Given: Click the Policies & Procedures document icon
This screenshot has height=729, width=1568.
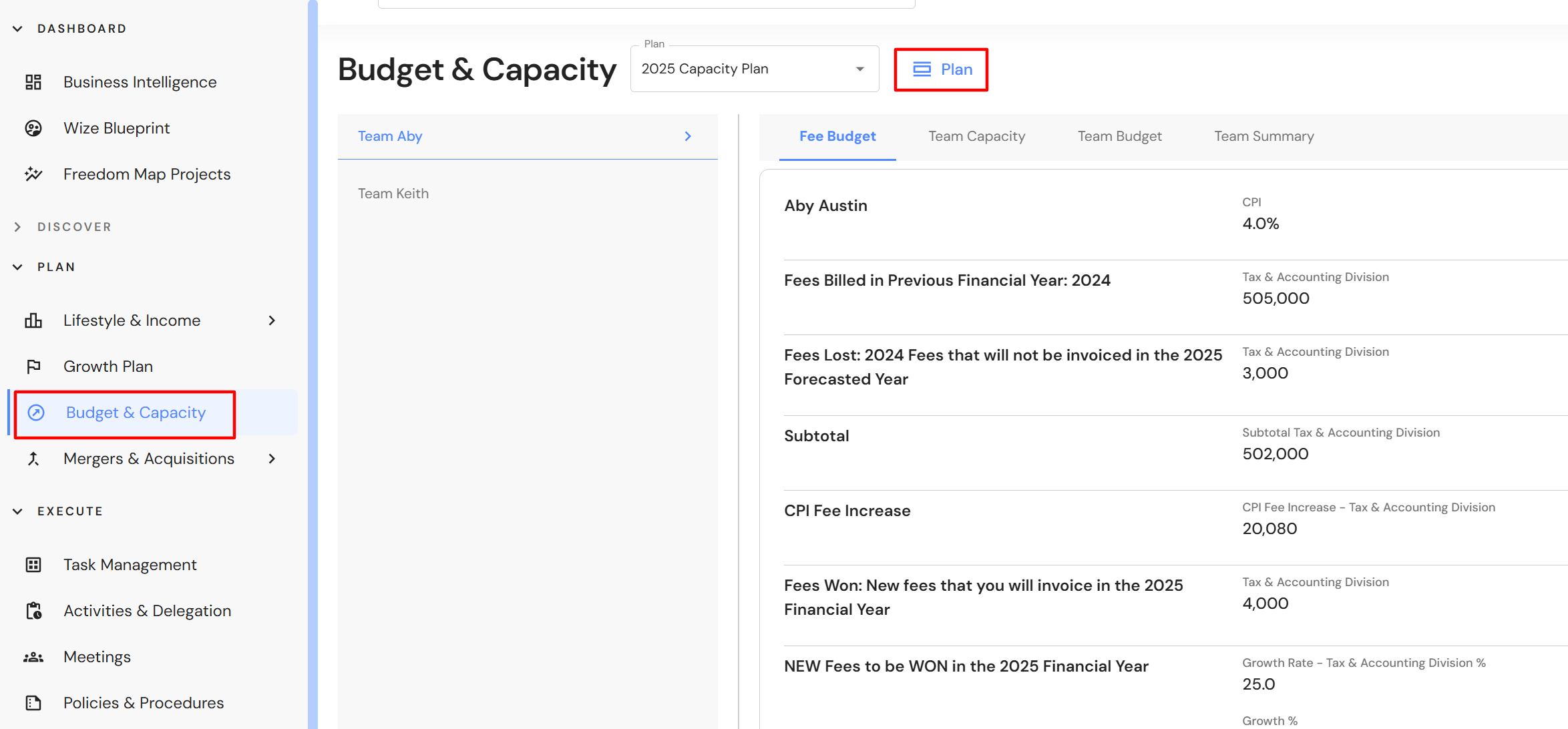Looking at the screenshot, I should pos(33,703).
